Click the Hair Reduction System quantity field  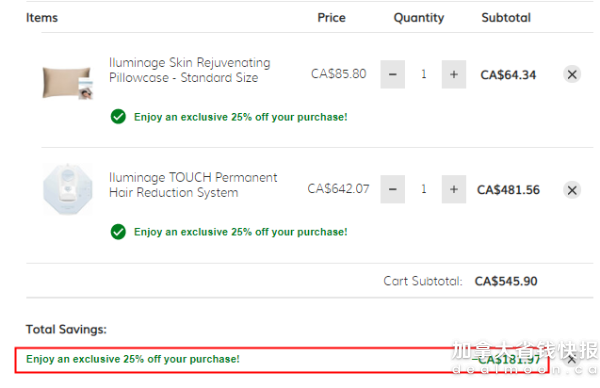click(423, 189)
